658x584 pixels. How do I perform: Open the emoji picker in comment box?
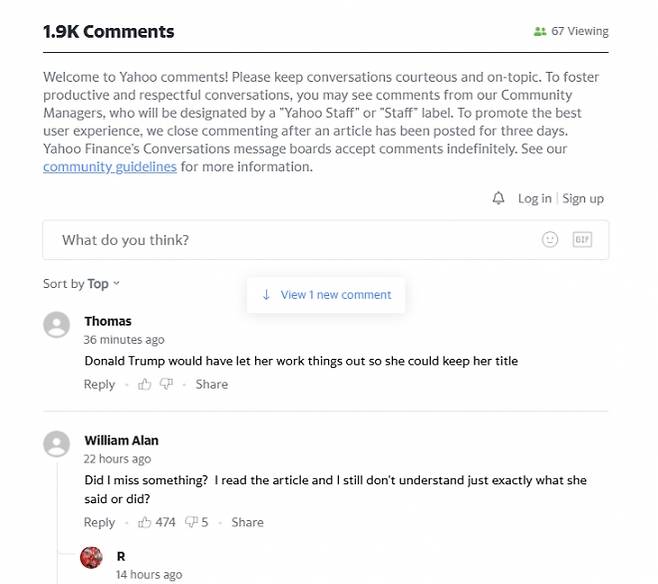click(x=550, y=240)
